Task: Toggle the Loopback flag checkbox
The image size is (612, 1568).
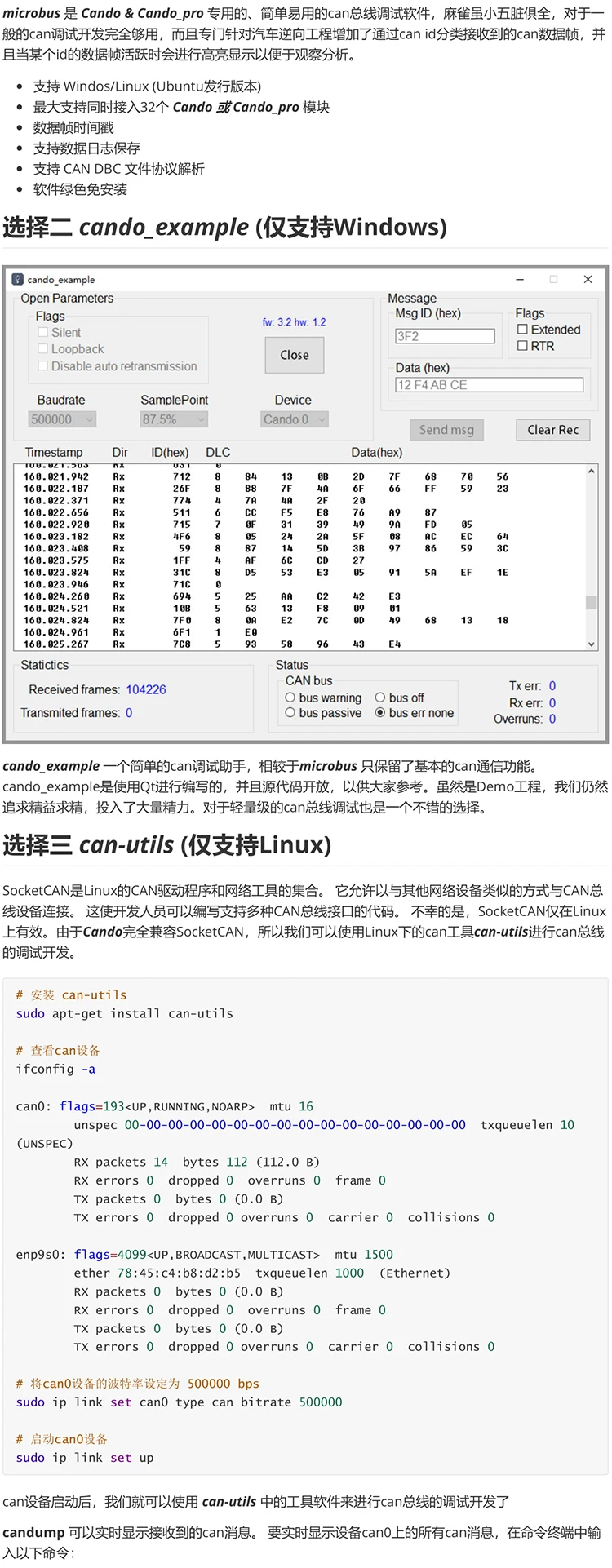Action: pos(43,348)
